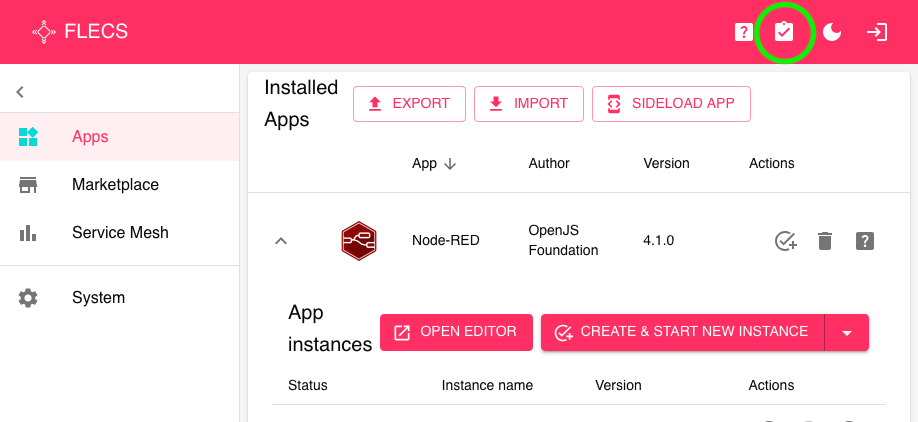Open System settings in the sidebar
Screen dimensions: 918x422
98,298
